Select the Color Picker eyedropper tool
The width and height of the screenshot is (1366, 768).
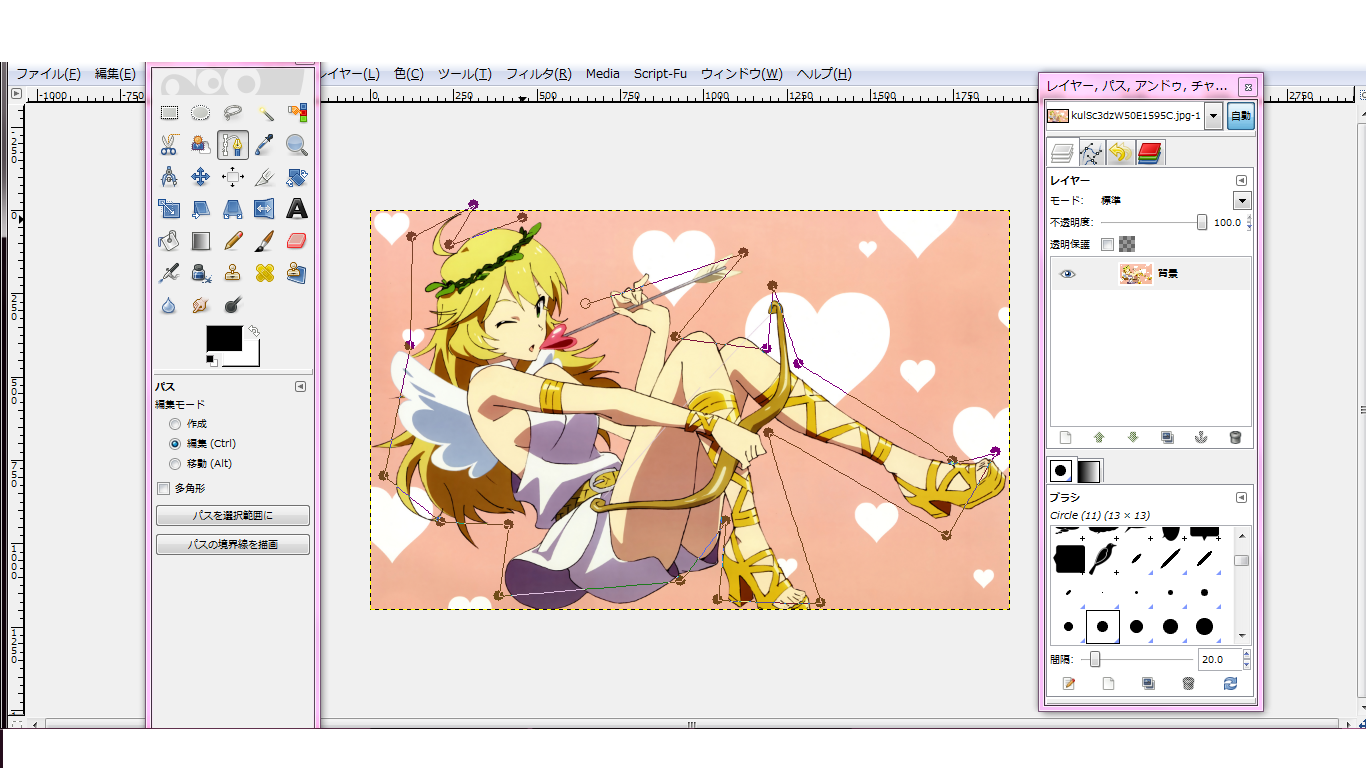click(265, 145)
